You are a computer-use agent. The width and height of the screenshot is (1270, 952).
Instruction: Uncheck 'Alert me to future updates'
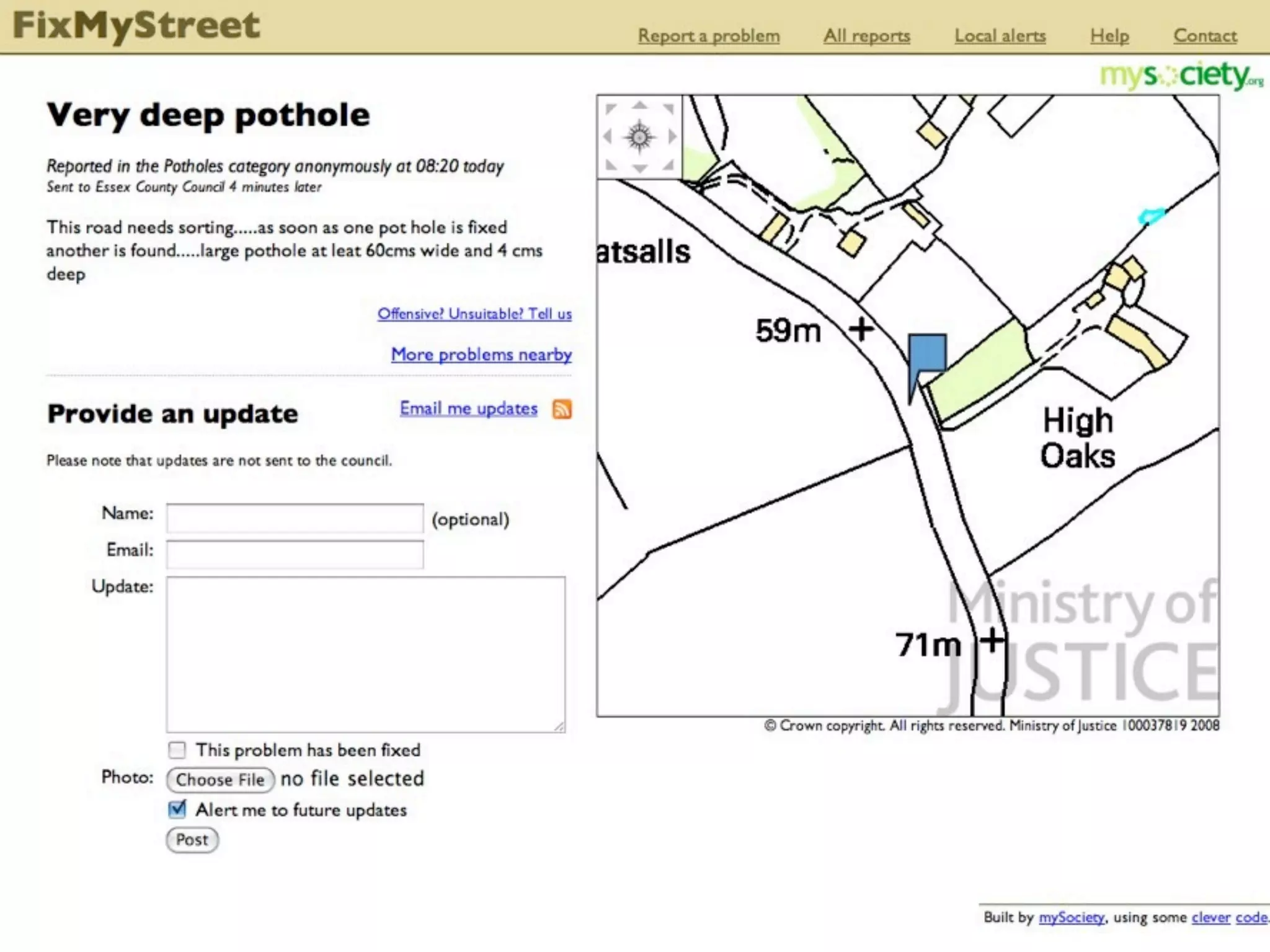point(177,809)
